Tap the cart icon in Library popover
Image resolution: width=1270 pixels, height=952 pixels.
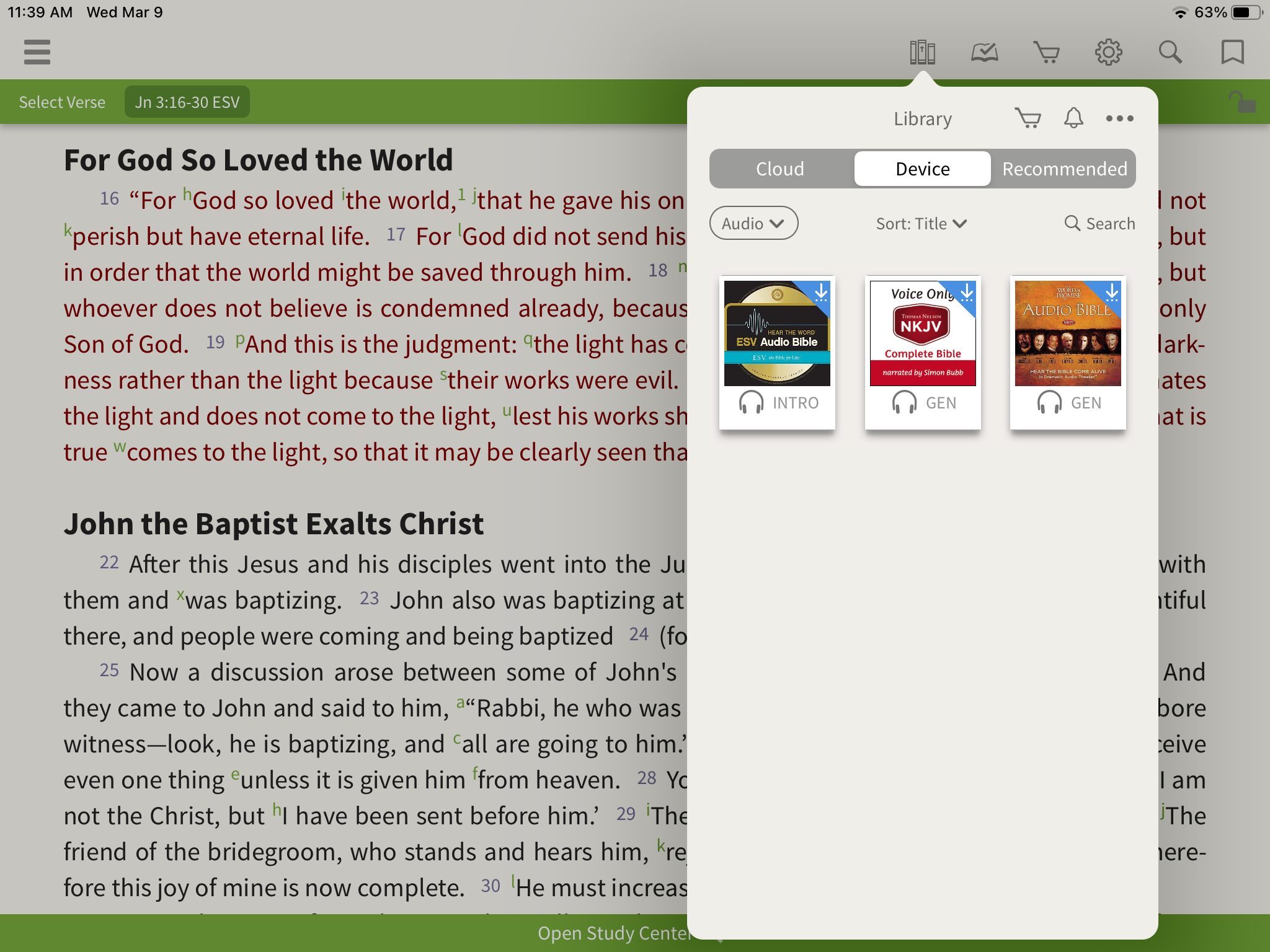coord(1028,118)
